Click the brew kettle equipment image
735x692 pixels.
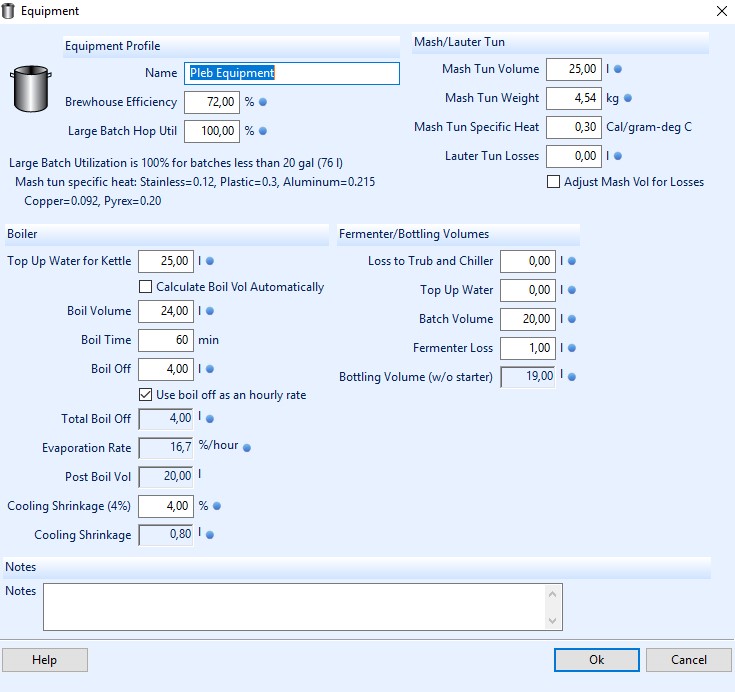[30, 89]
